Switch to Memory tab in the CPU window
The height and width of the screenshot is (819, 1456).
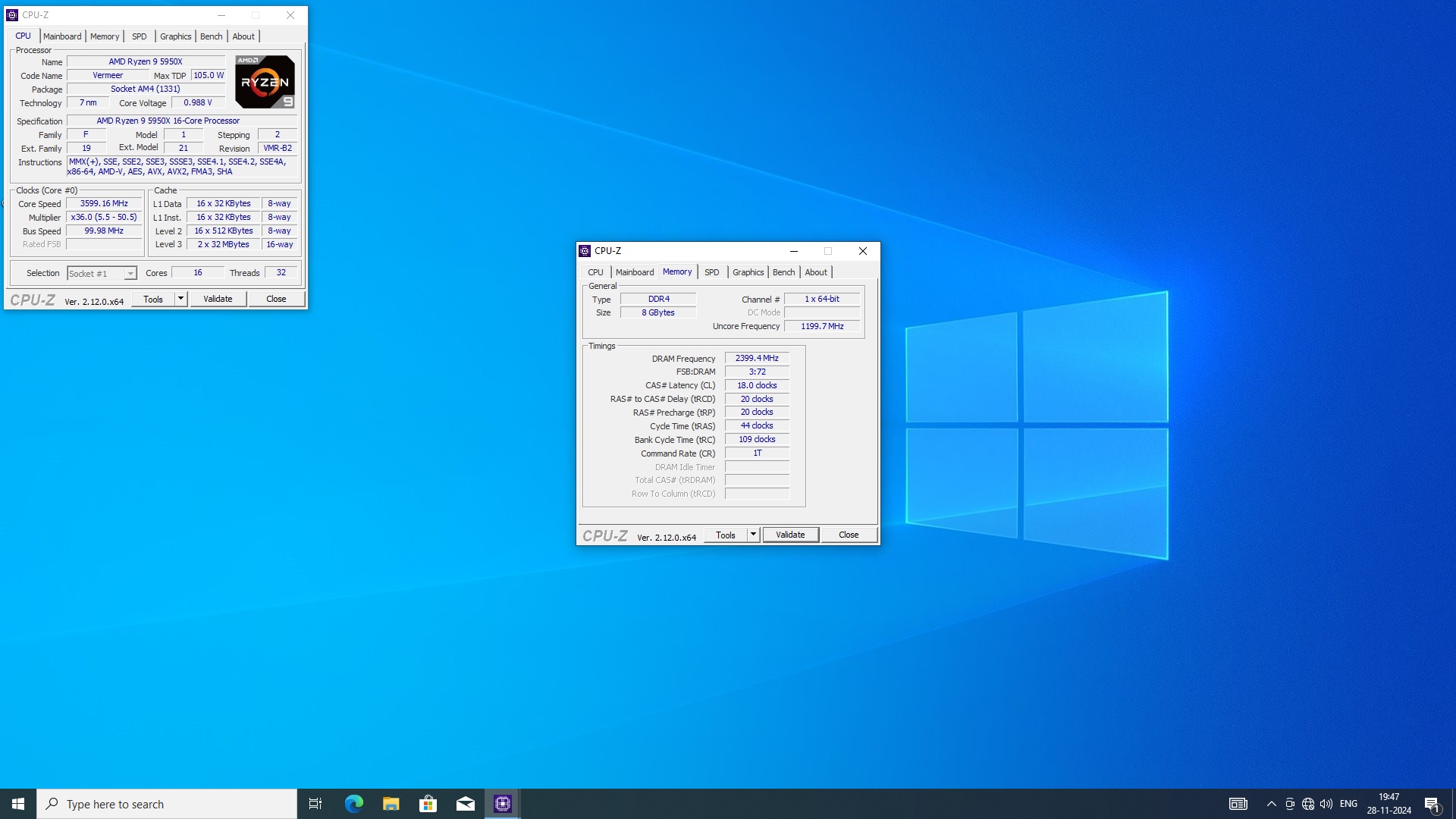[105, 36]
